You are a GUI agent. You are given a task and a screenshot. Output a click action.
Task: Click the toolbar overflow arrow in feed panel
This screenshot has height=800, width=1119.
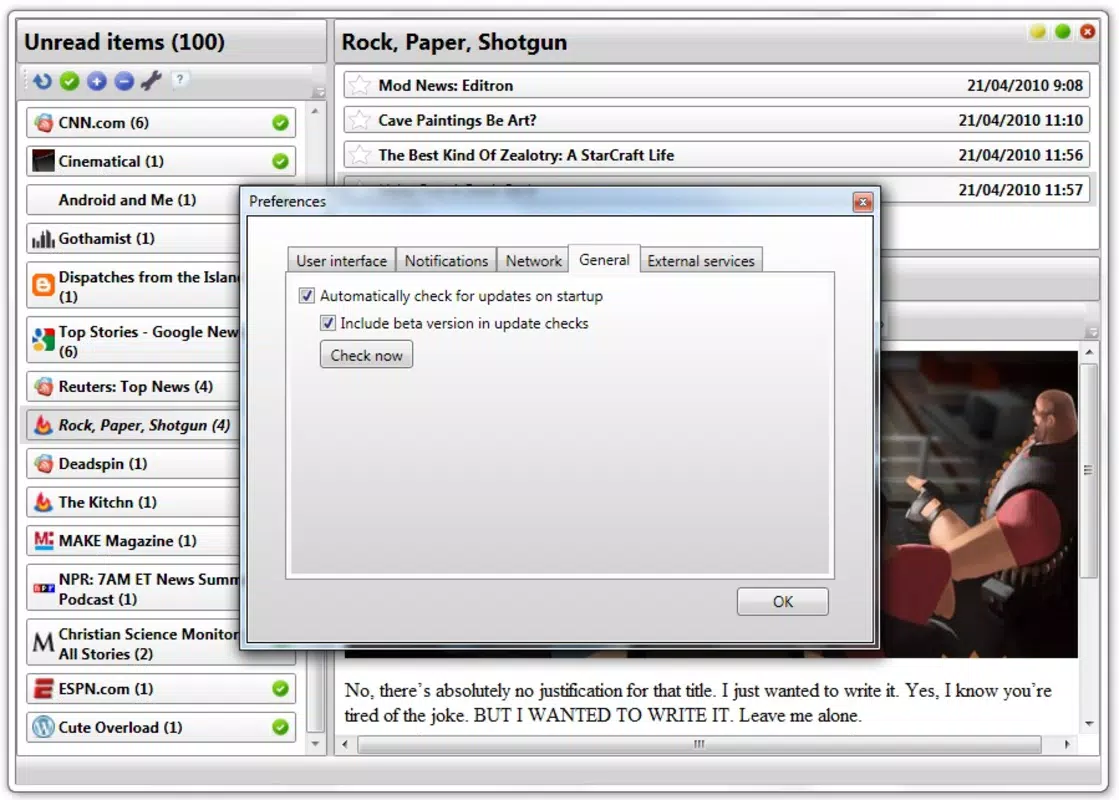pyautogui.click(x=319, y=92)
